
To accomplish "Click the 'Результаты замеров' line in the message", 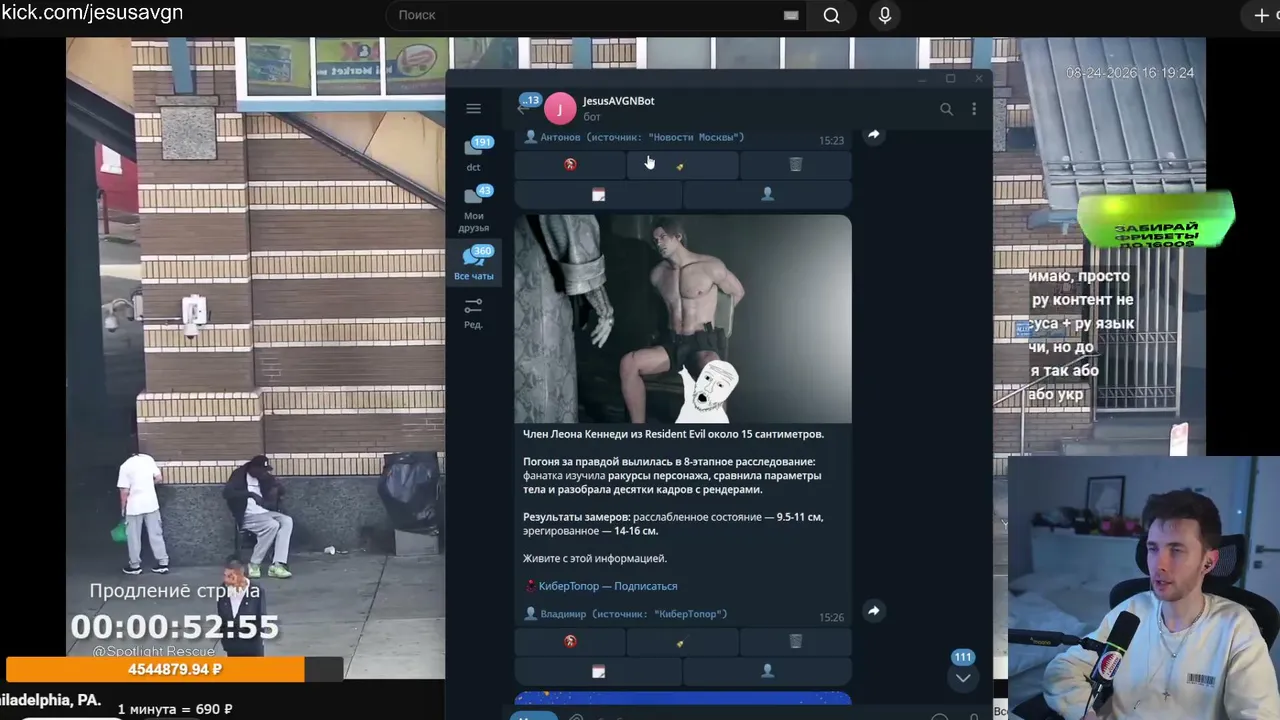I will pos(673,524).
